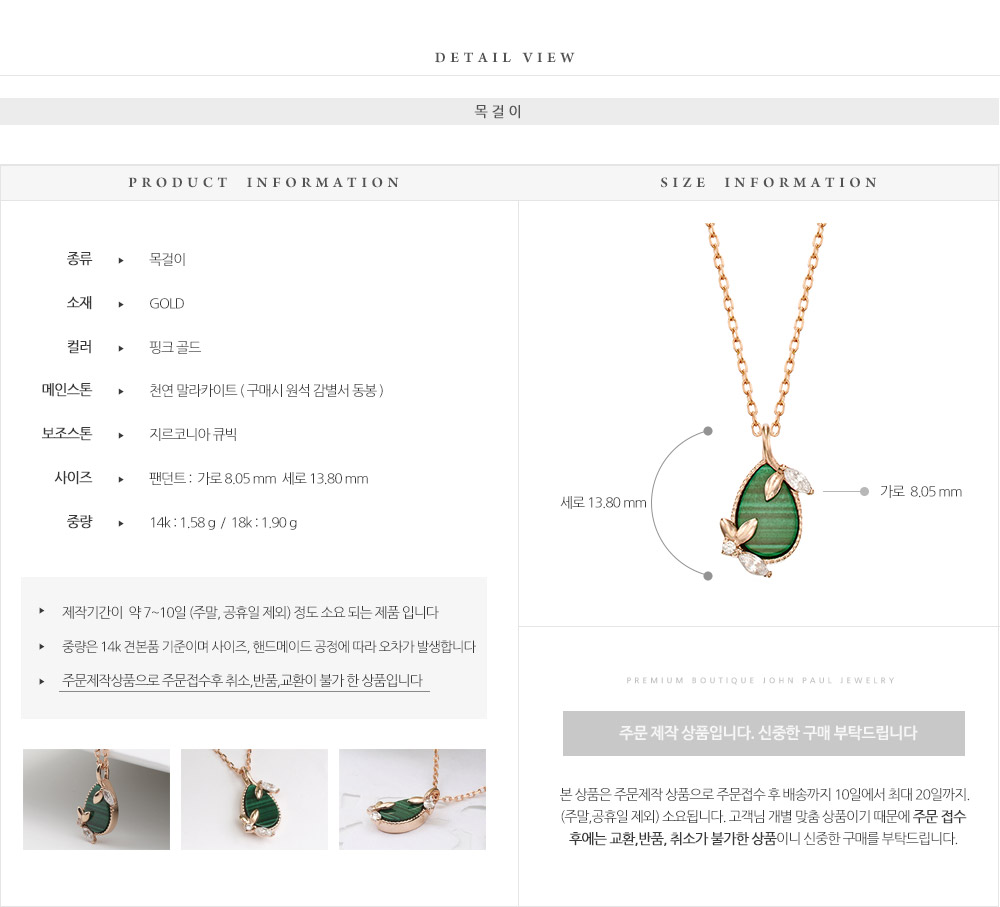The image size is (1000, 907).
Task: Click the arrow bullet beside 사이즈
Action: click(x=121, y=479)
